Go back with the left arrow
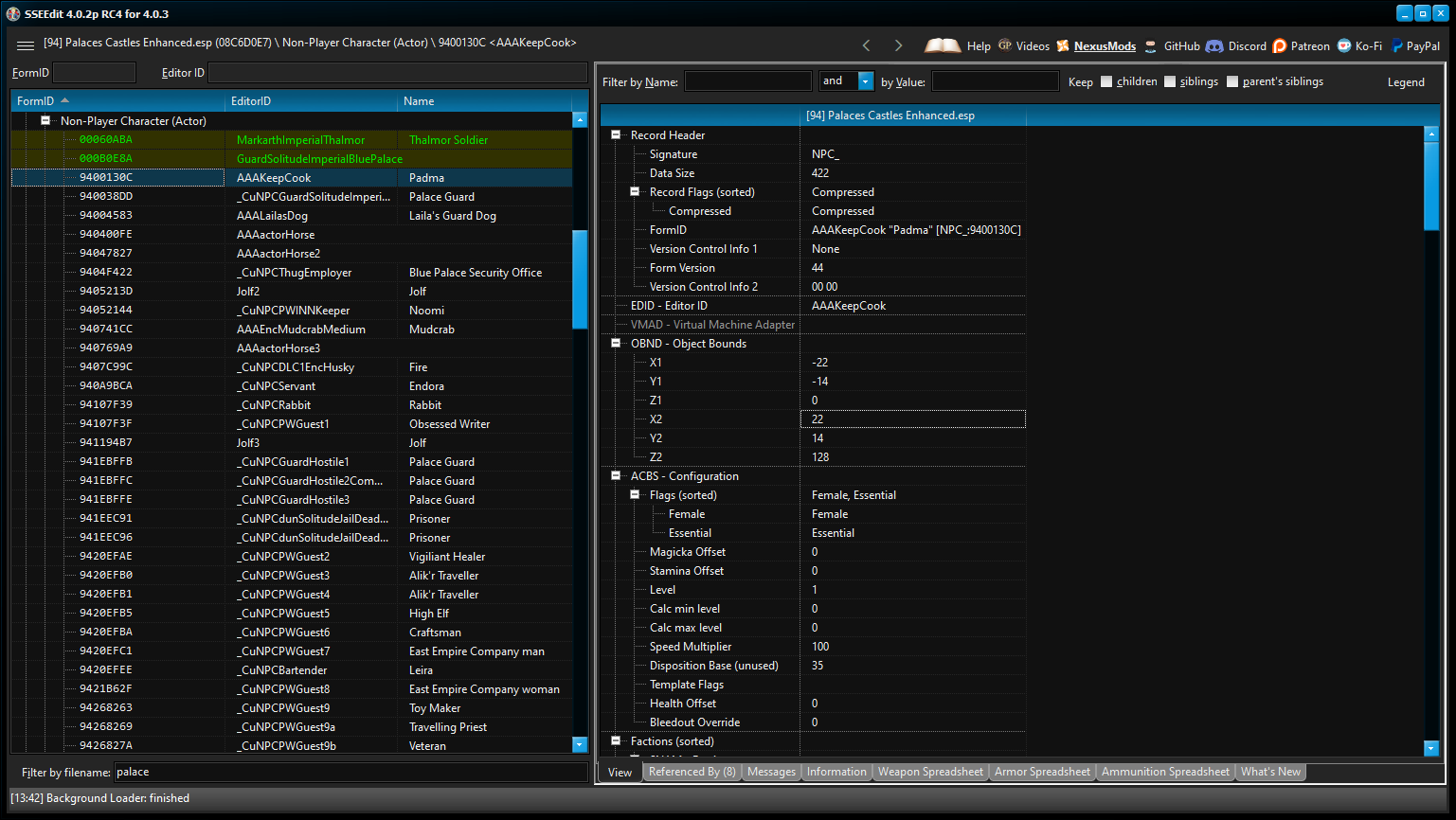 (x=866, y=45)
